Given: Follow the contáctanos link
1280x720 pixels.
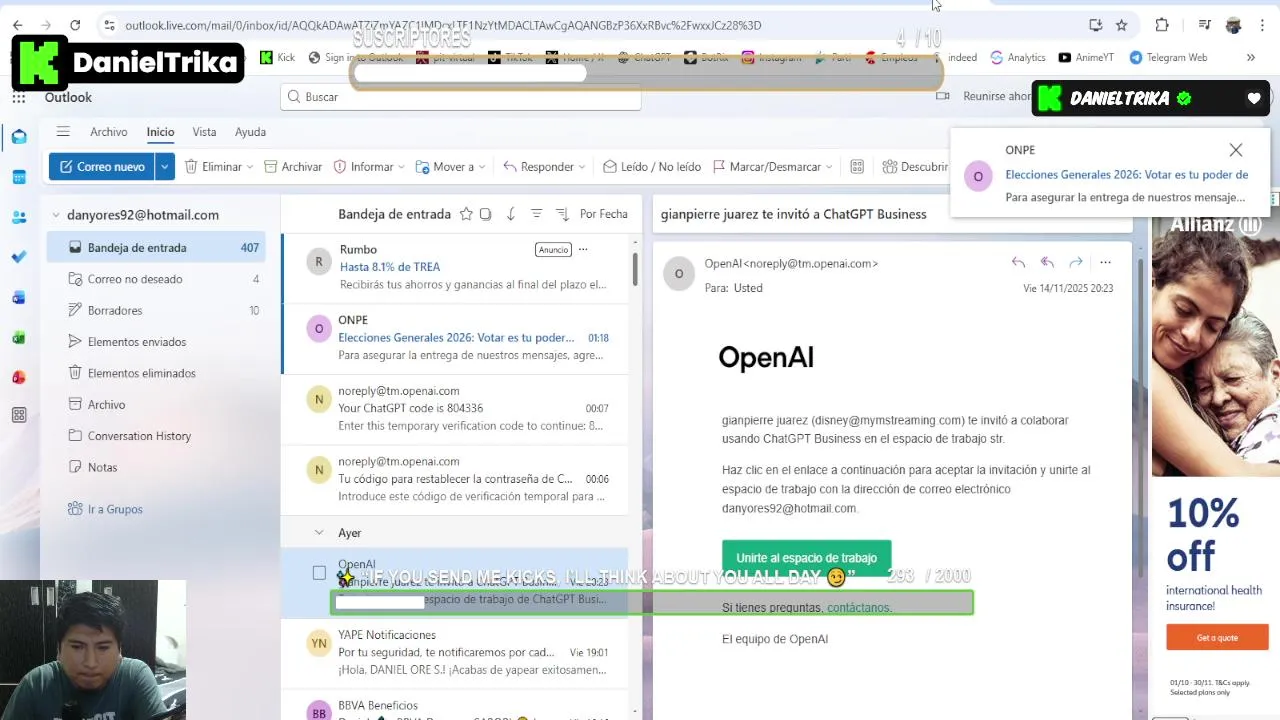Looking at the screenshot, I should tap(858, 607).
